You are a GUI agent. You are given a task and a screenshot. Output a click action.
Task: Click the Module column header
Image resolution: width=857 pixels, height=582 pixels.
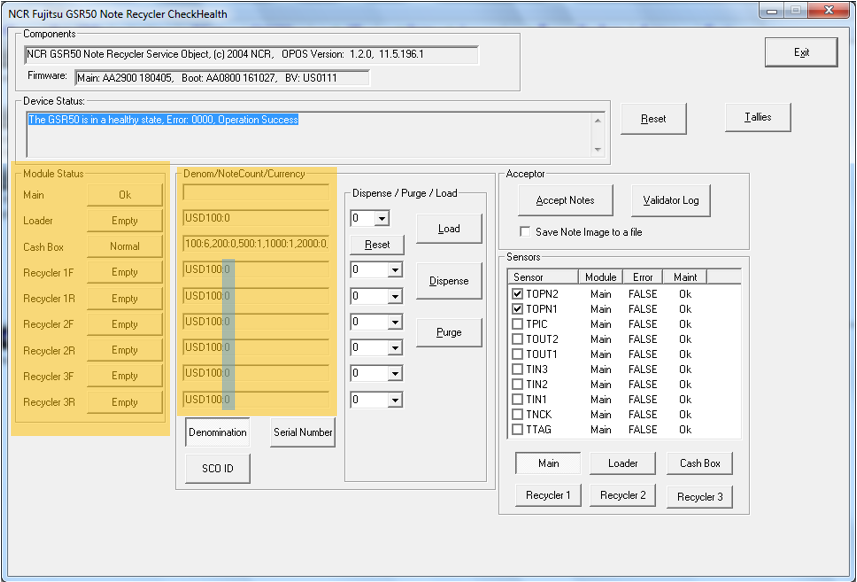[x=601, y=277]
